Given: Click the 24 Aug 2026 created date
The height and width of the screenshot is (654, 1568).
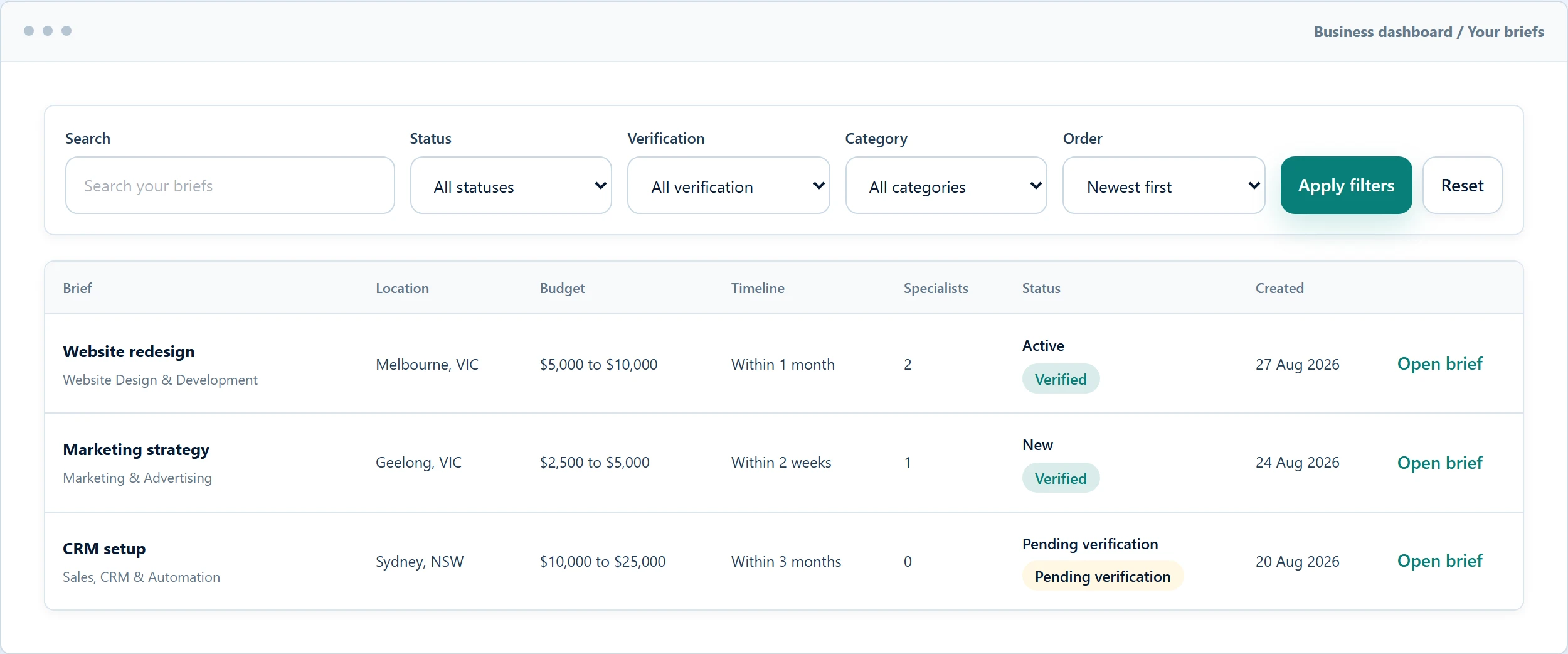Looking at the screenshot, I should 1297,463.
